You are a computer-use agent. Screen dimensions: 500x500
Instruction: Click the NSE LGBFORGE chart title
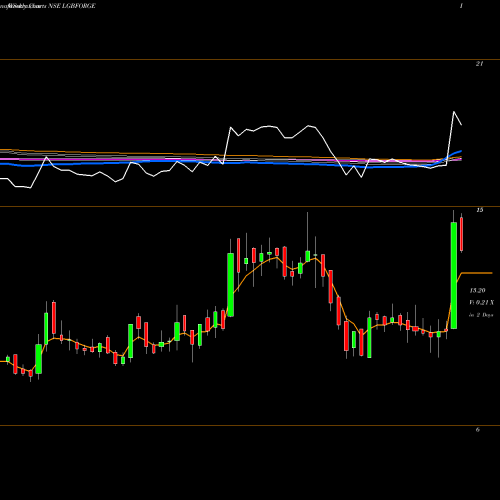[x=72, y=6]
